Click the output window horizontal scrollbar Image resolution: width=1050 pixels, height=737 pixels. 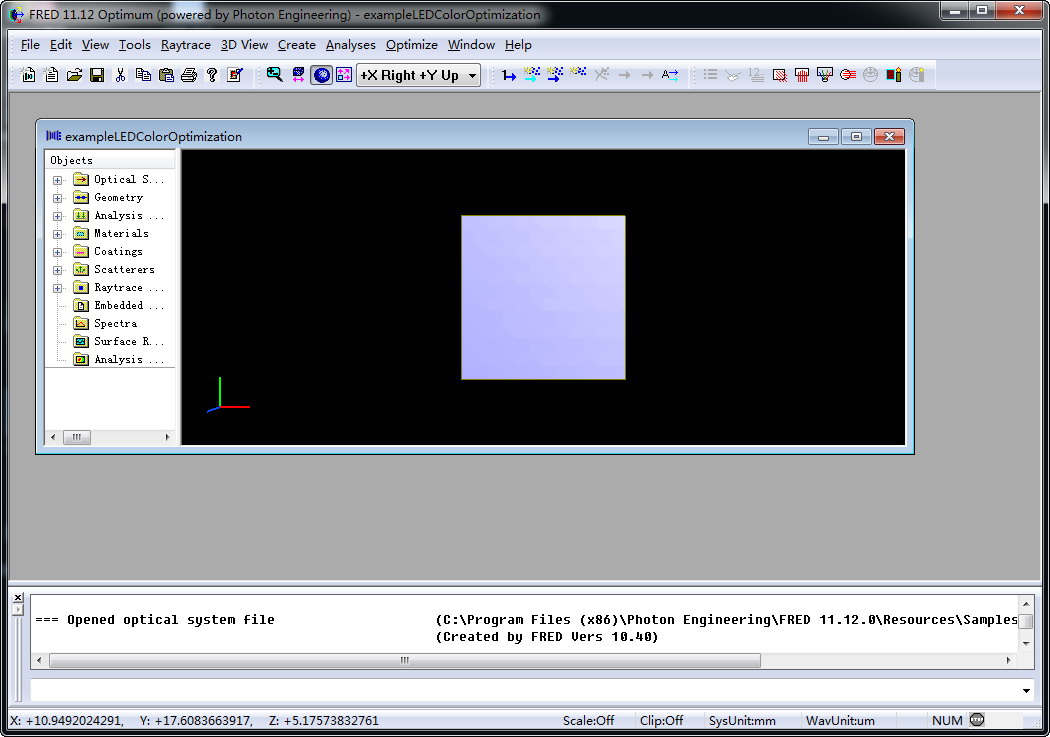[x=404, y=660]
